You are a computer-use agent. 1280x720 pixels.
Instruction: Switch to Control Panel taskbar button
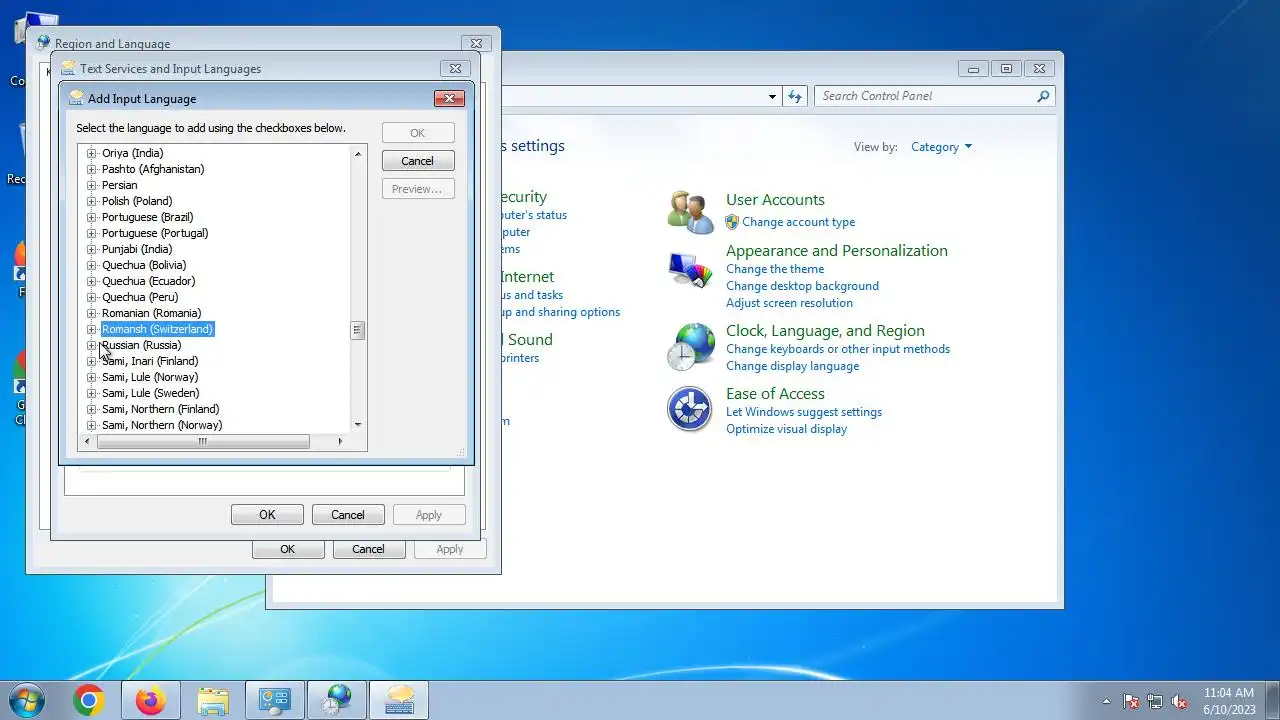pyautogui.click(x=274, y=700)
